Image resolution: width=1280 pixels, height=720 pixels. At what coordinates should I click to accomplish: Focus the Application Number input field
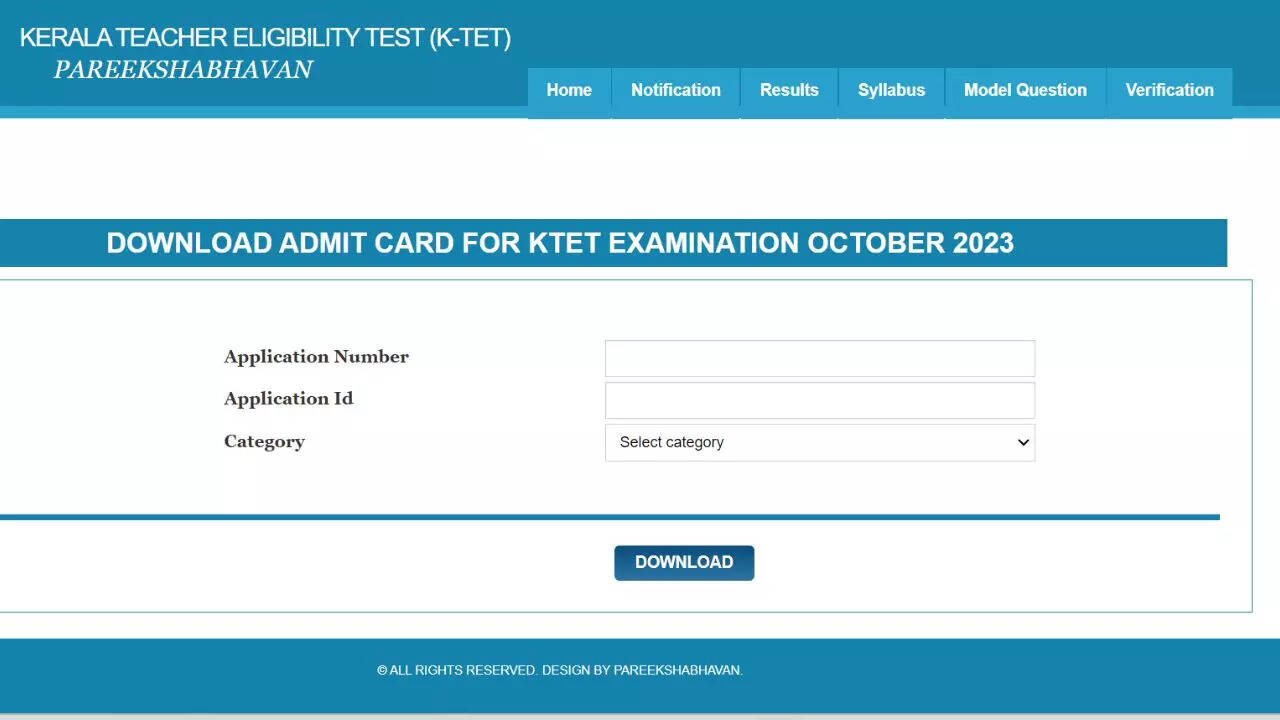pos(819,358)
